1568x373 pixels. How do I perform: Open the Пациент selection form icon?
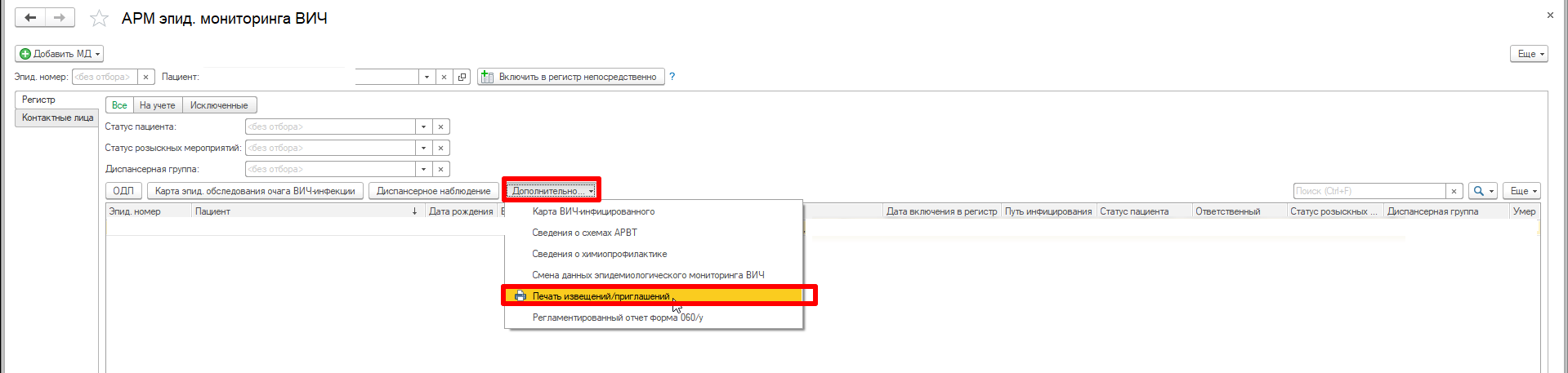[x=462, y=77]
